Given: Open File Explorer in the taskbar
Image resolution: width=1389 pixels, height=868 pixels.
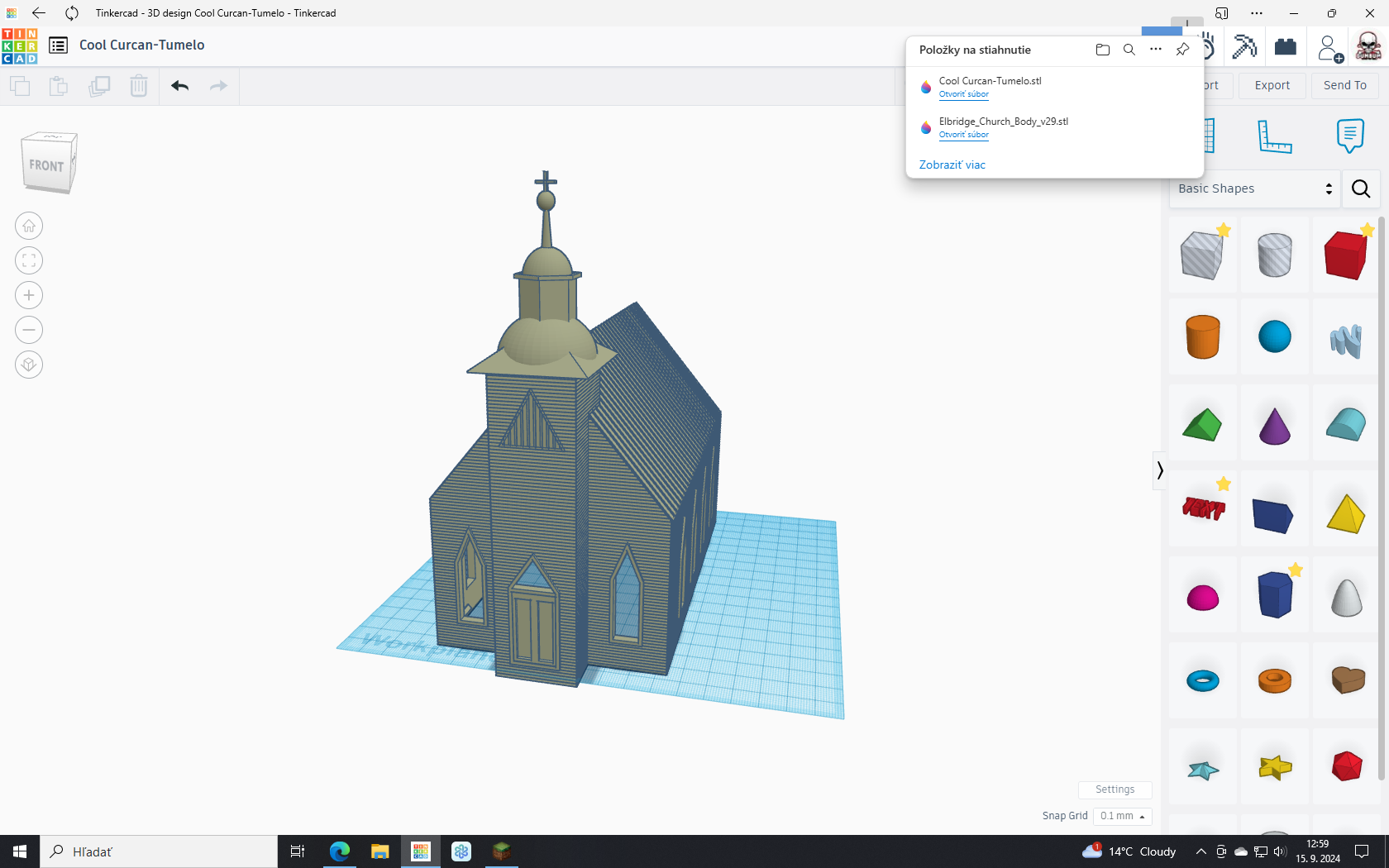Looking at the screenshot, I should 379,851.
